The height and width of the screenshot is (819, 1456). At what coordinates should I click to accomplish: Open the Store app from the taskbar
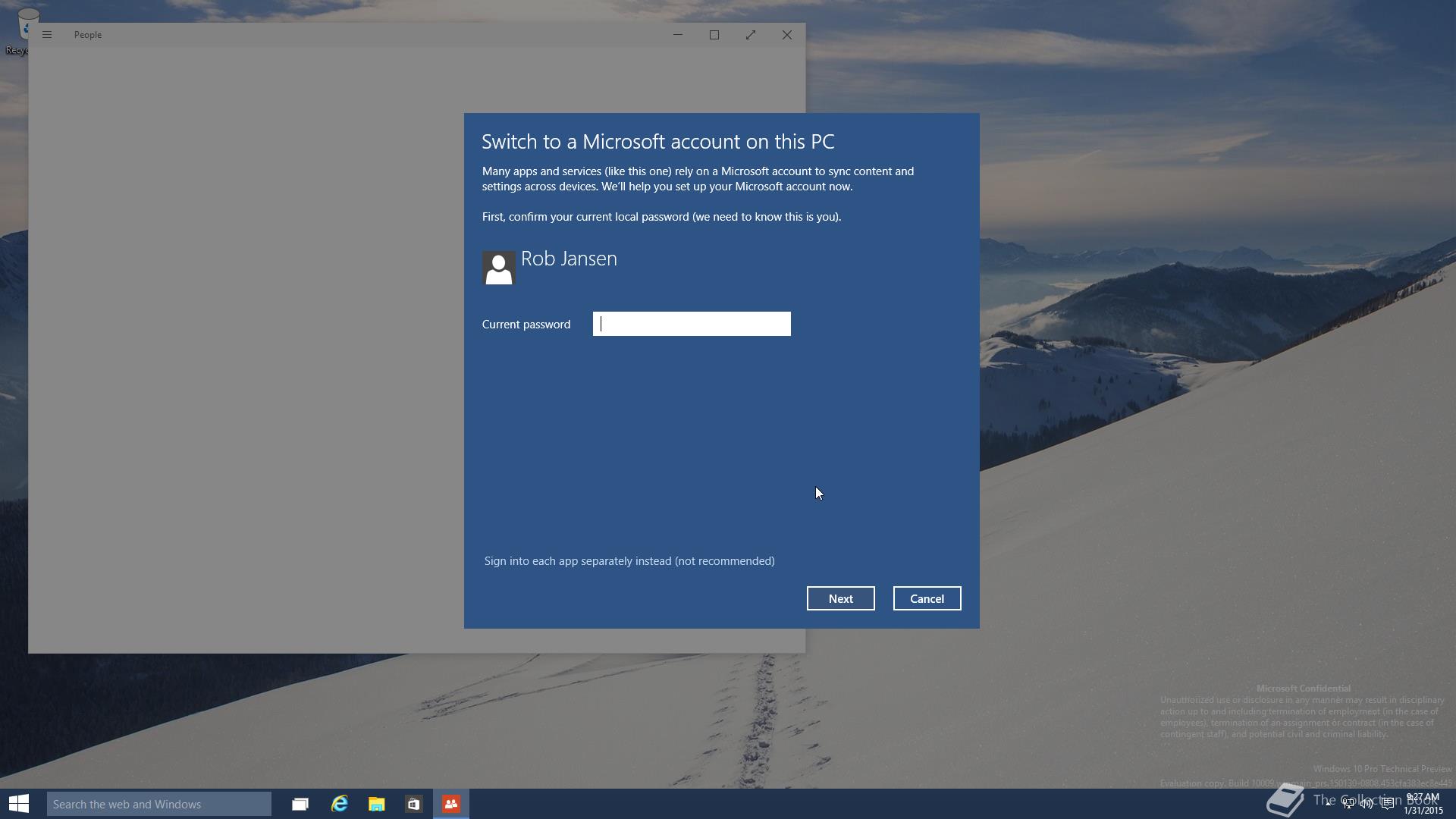tap(413, 804)
